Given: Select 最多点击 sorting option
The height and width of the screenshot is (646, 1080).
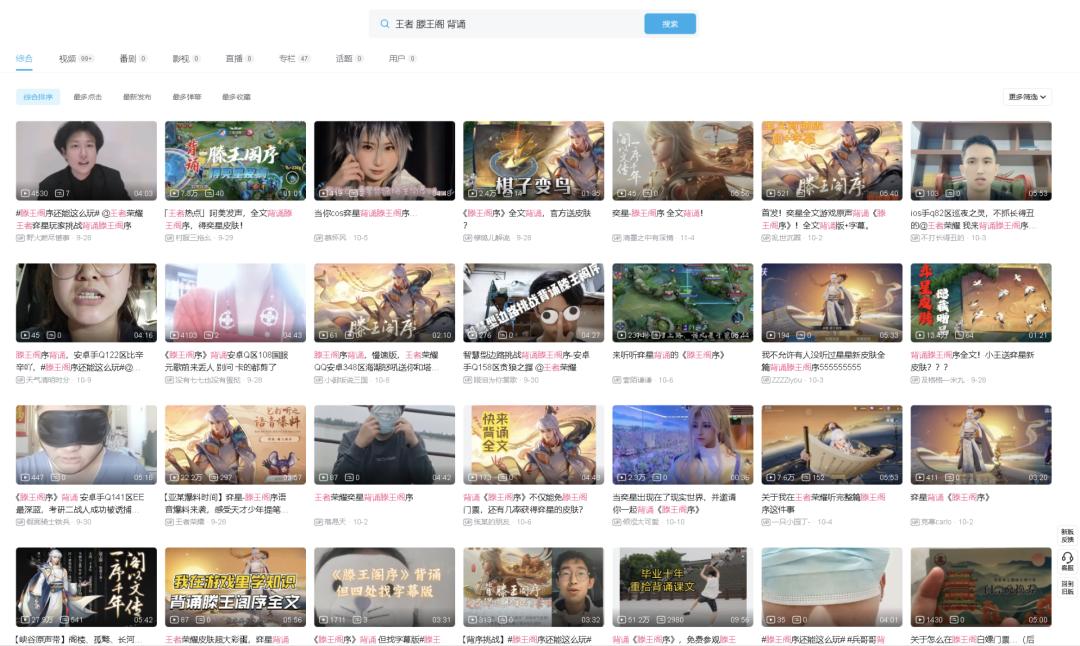Looking at the screenshot, I should click(x=88, y=95).
